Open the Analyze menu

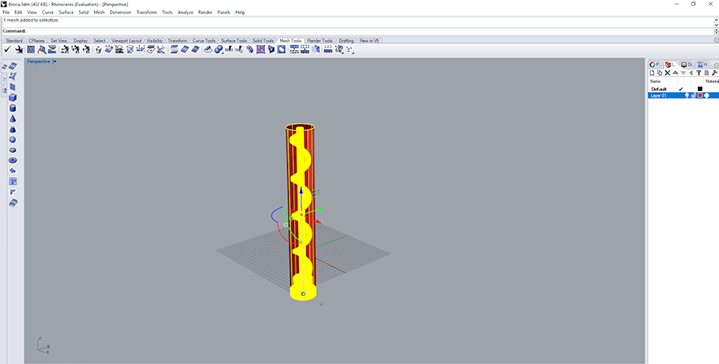tap(185, 12)
